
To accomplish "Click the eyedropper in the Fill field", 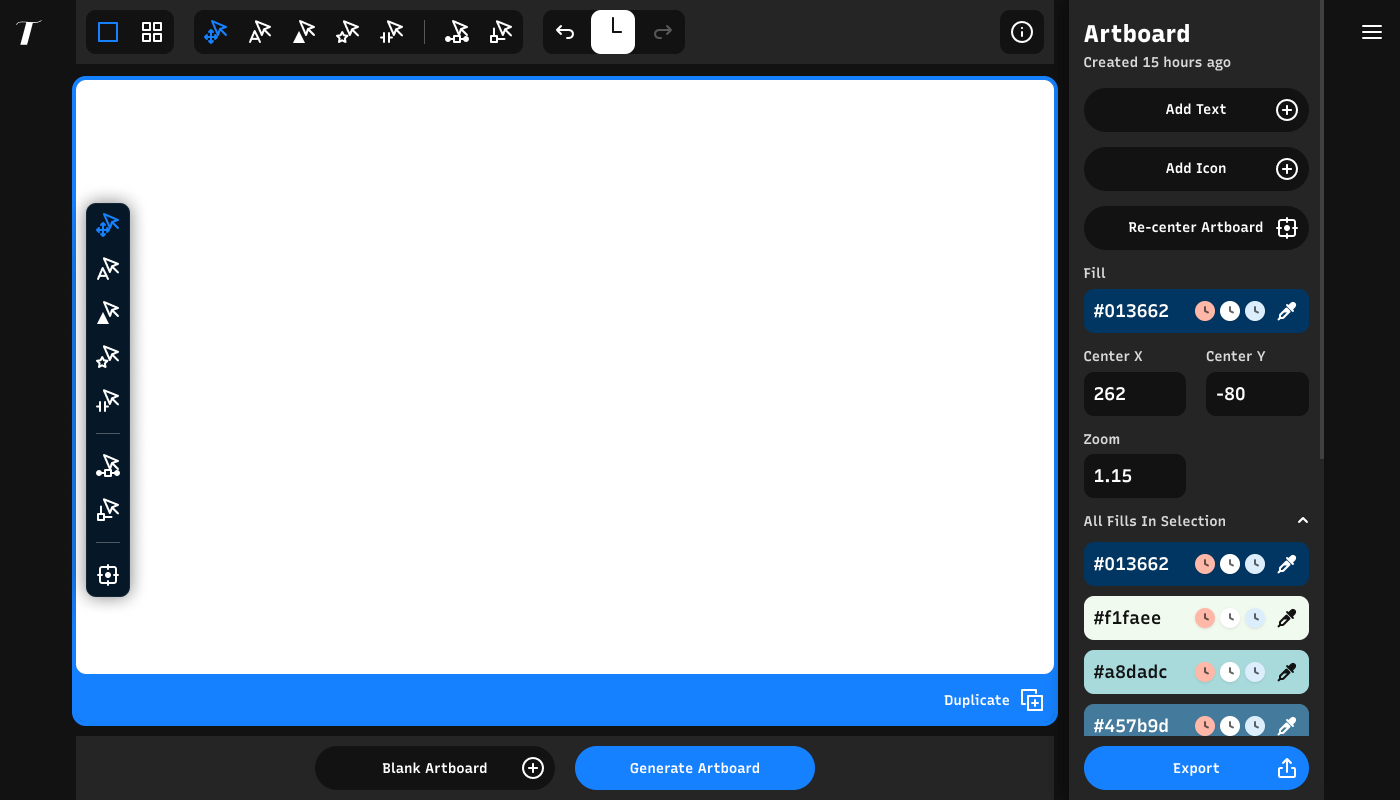I will tap(1287, 311).
